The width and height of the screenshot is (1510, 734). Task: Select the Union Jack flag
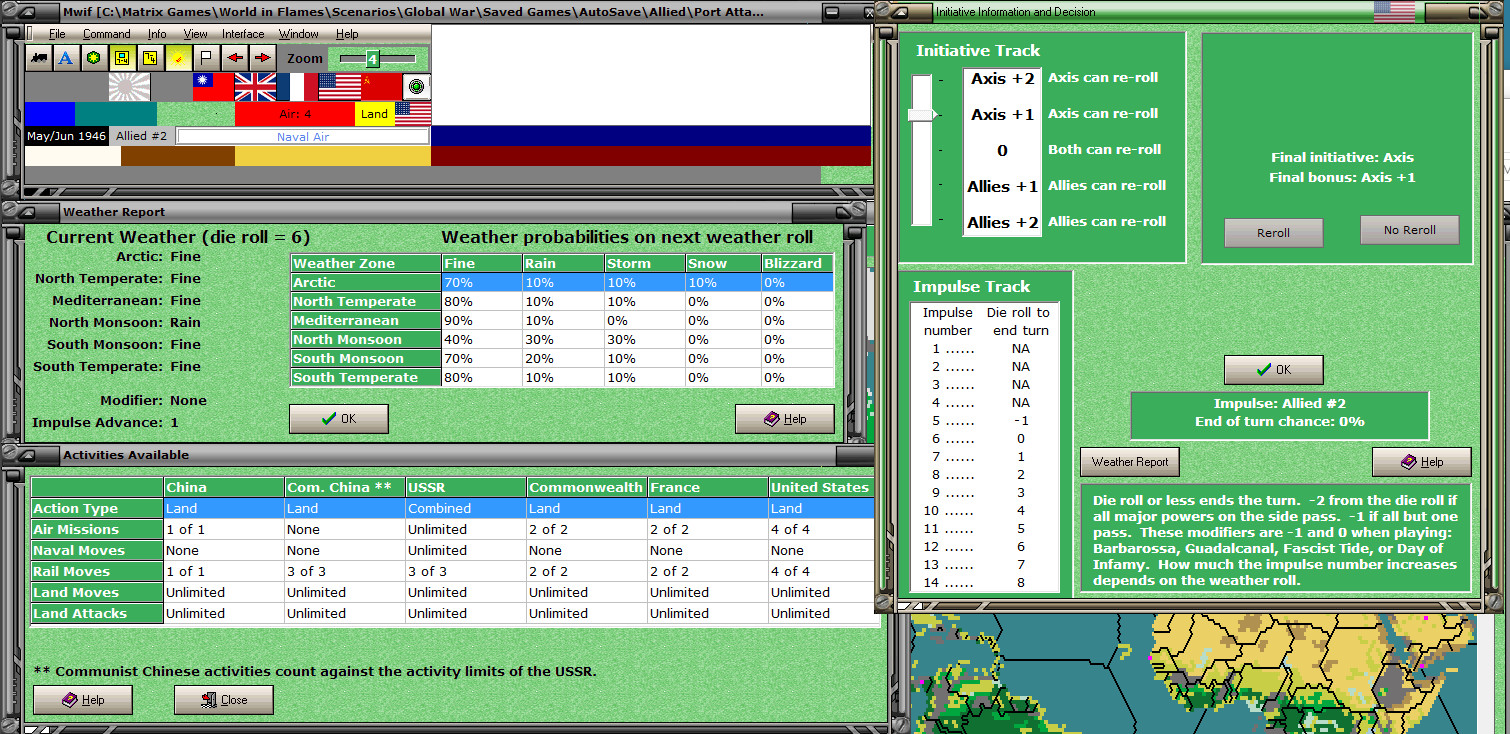[255, 87]
